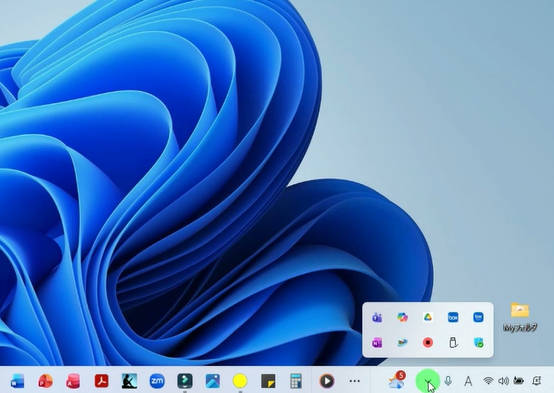
Task: Select the Myフォルダ desktop folder
Action: pos(520,317)
